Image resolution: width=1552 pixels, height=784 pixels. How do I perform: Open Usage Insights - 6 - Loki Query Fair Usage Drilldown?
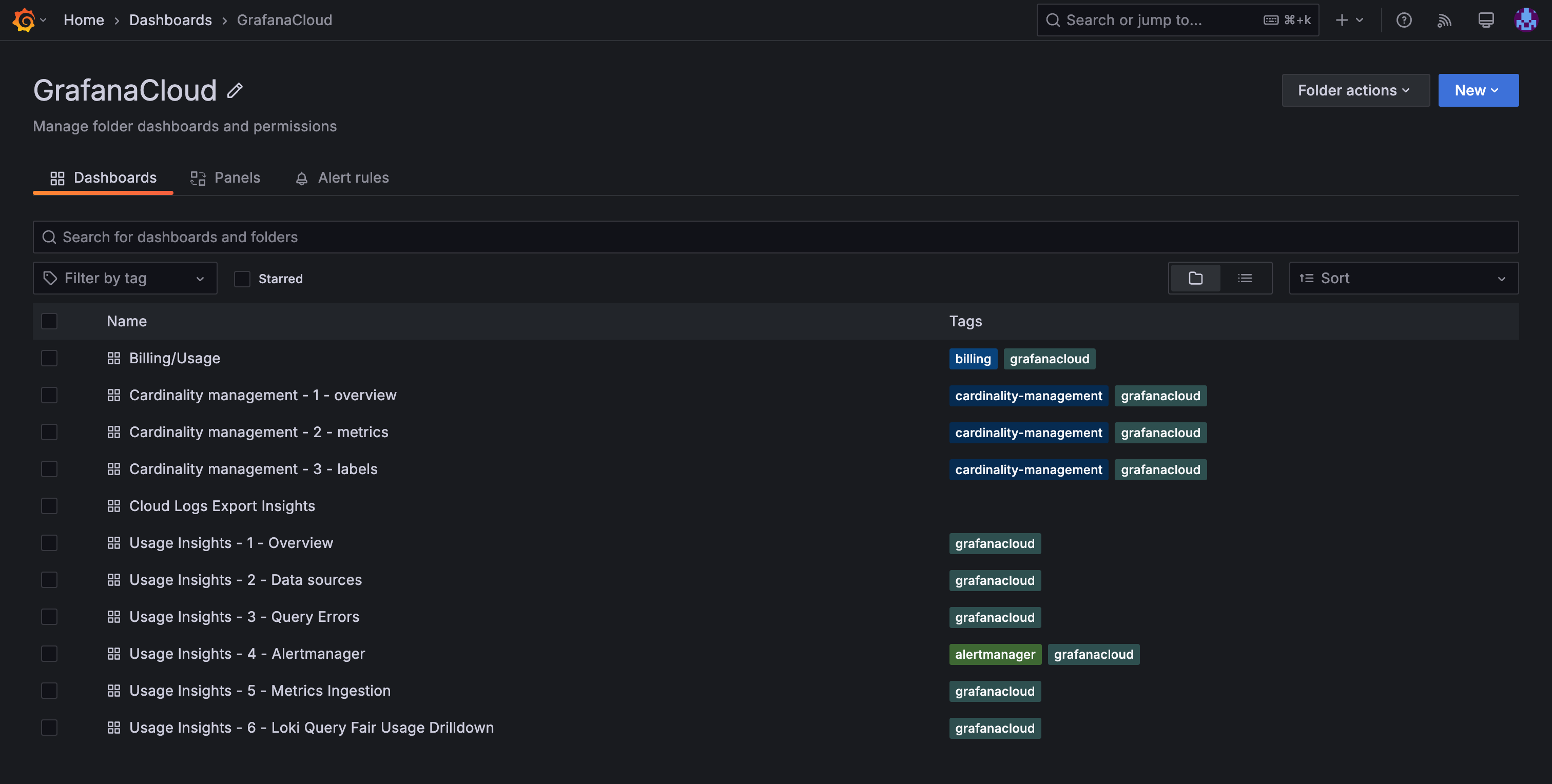pos(312,728)
